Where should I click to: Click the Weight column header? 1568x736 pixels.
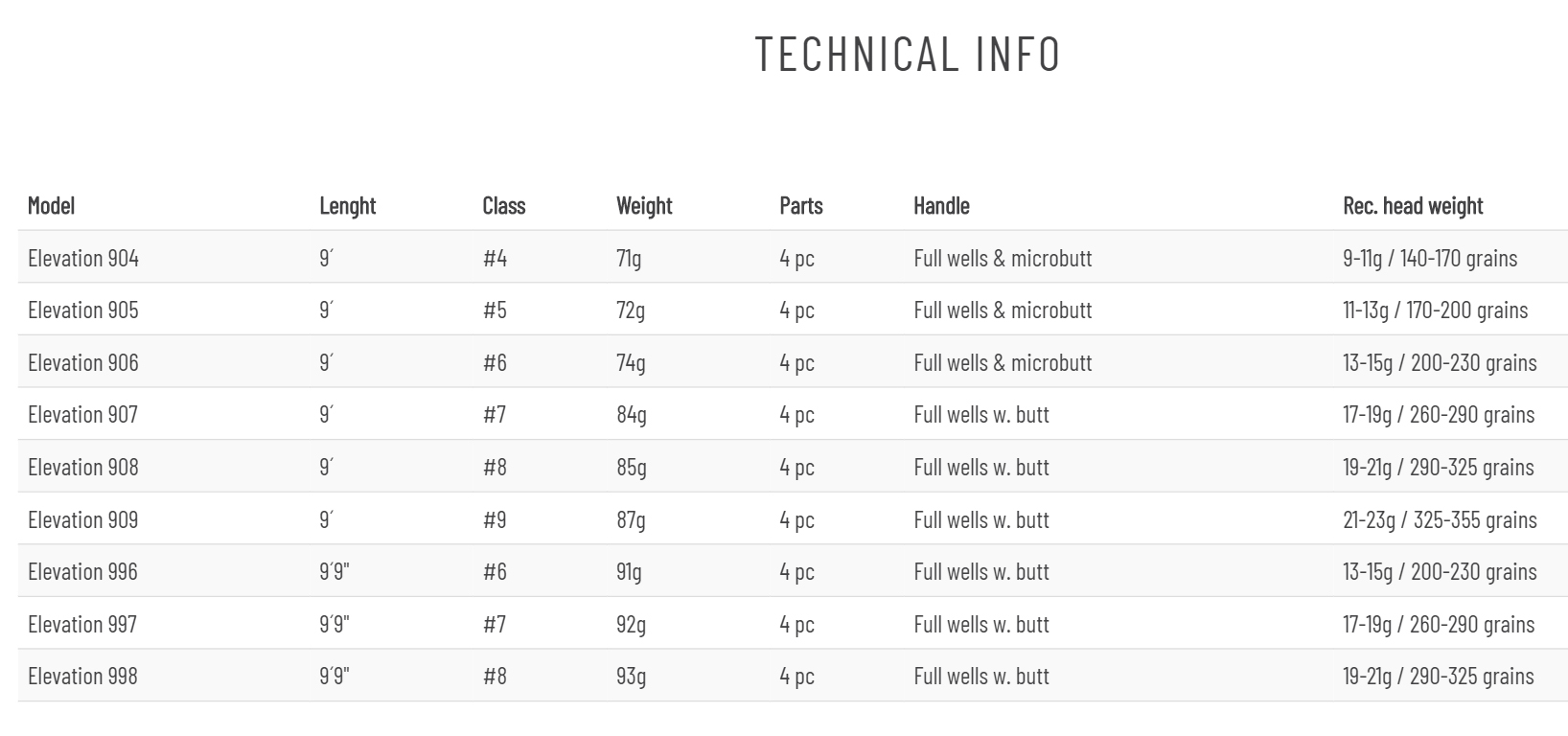click(x=644, y=205)
